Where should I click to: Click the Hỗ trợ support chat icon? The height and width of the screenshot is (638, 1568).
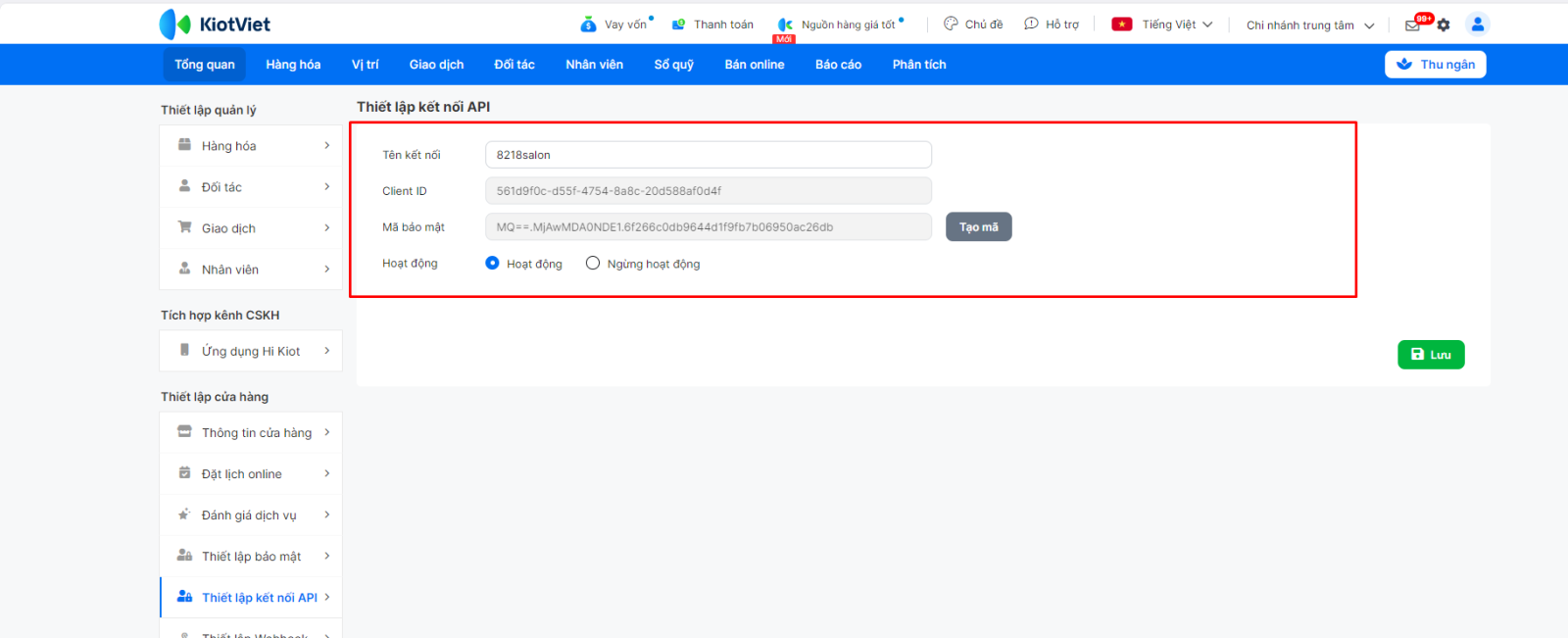tap(1031, 24)
